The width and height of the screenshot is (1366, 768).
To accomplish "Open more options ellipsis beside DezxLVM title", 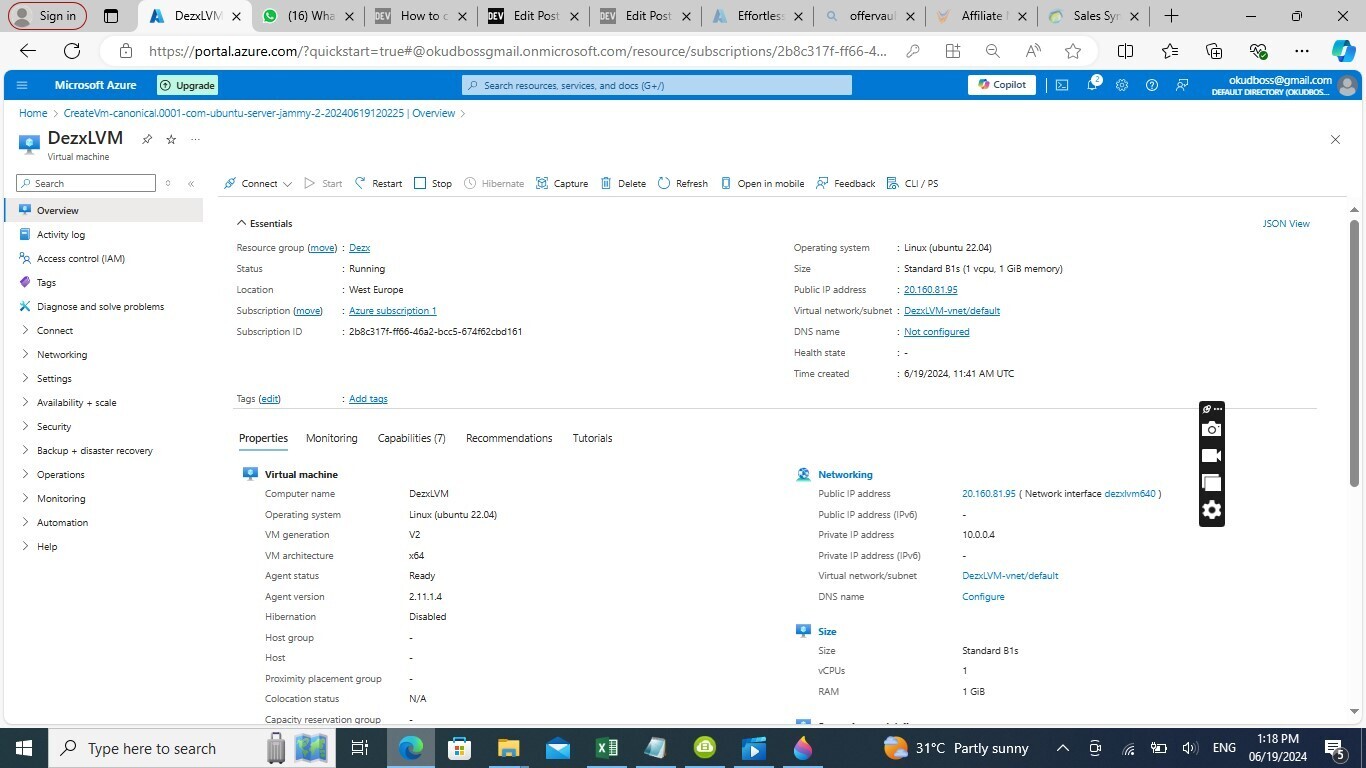I will tap(195, 139).
